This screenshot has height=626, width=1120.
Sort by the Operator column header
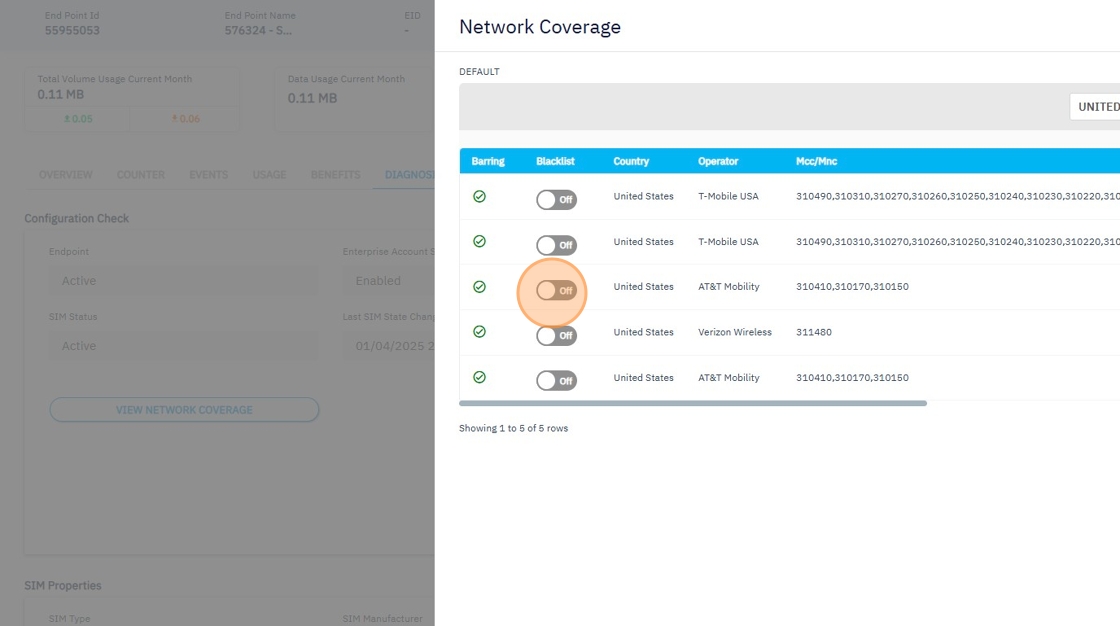(718, 162)
